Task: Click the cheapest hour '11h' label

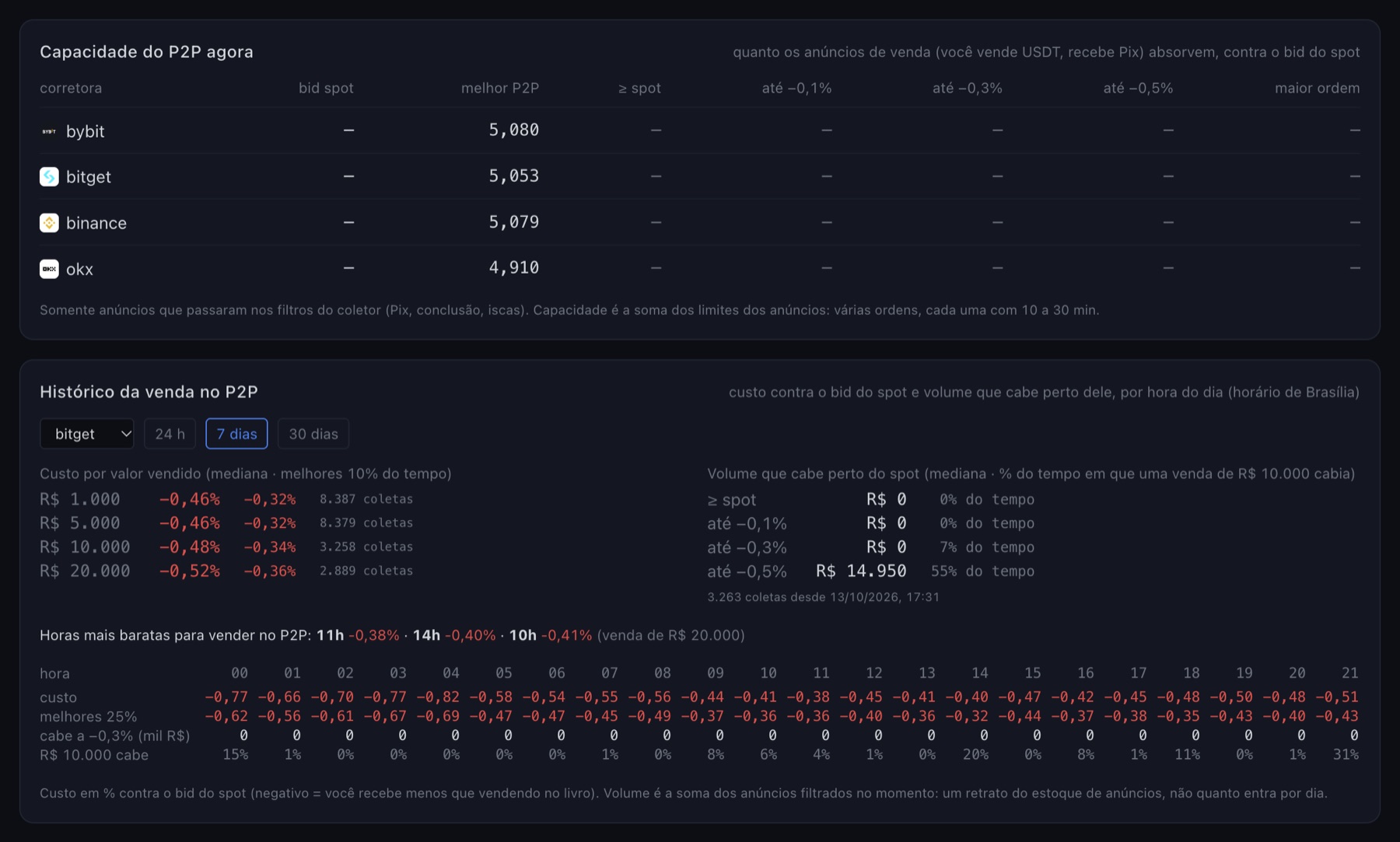Action: coord(330,635)
